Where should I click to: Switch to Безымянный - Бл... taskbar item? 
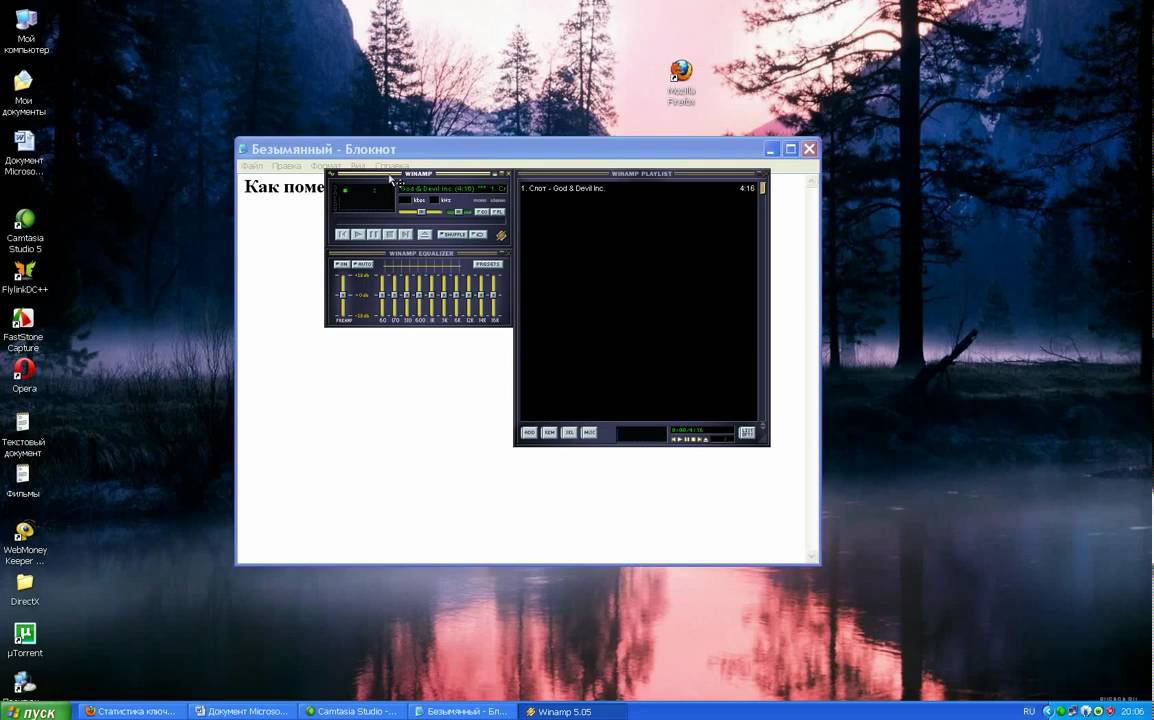point(463,711)
